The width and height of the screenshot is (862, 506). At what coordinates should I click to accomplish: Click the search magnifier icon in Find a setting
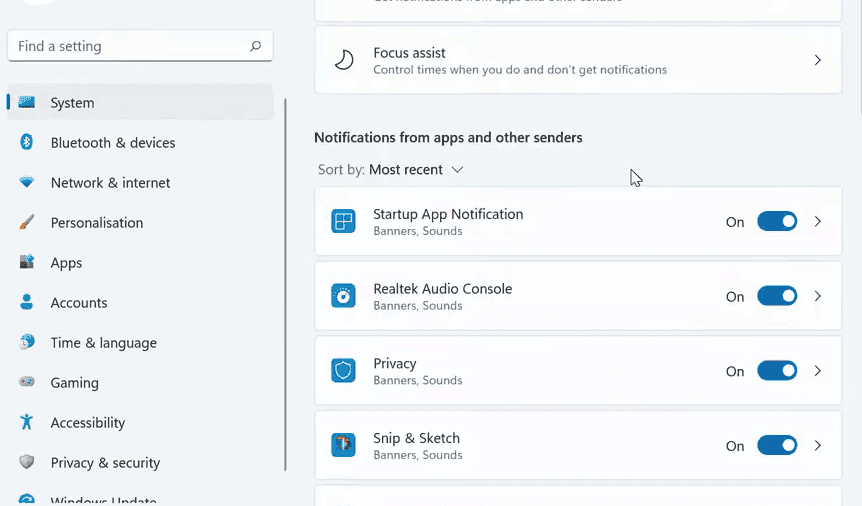255,46
